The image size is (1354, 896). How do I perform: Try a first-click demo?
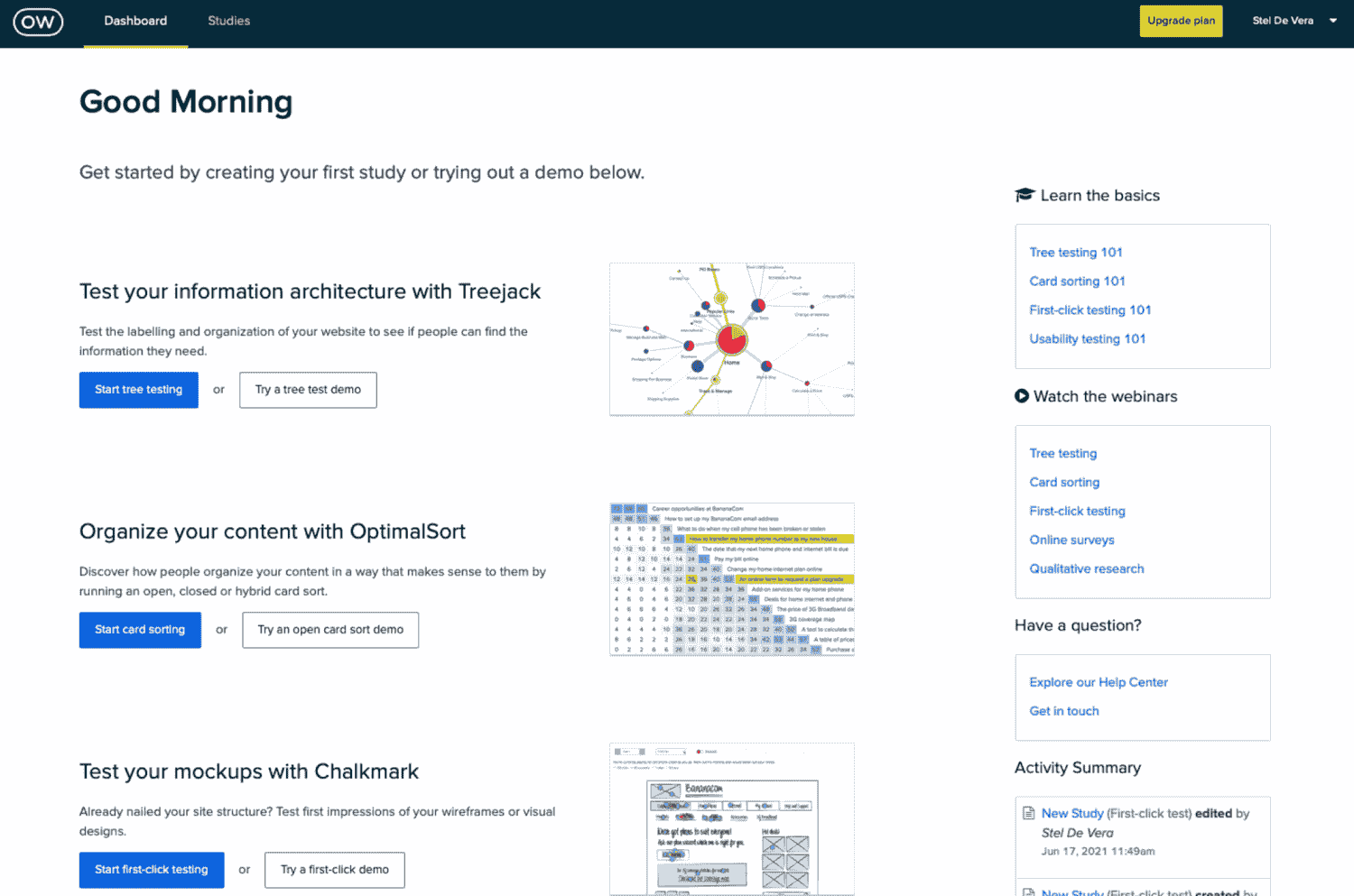(335, 870)
